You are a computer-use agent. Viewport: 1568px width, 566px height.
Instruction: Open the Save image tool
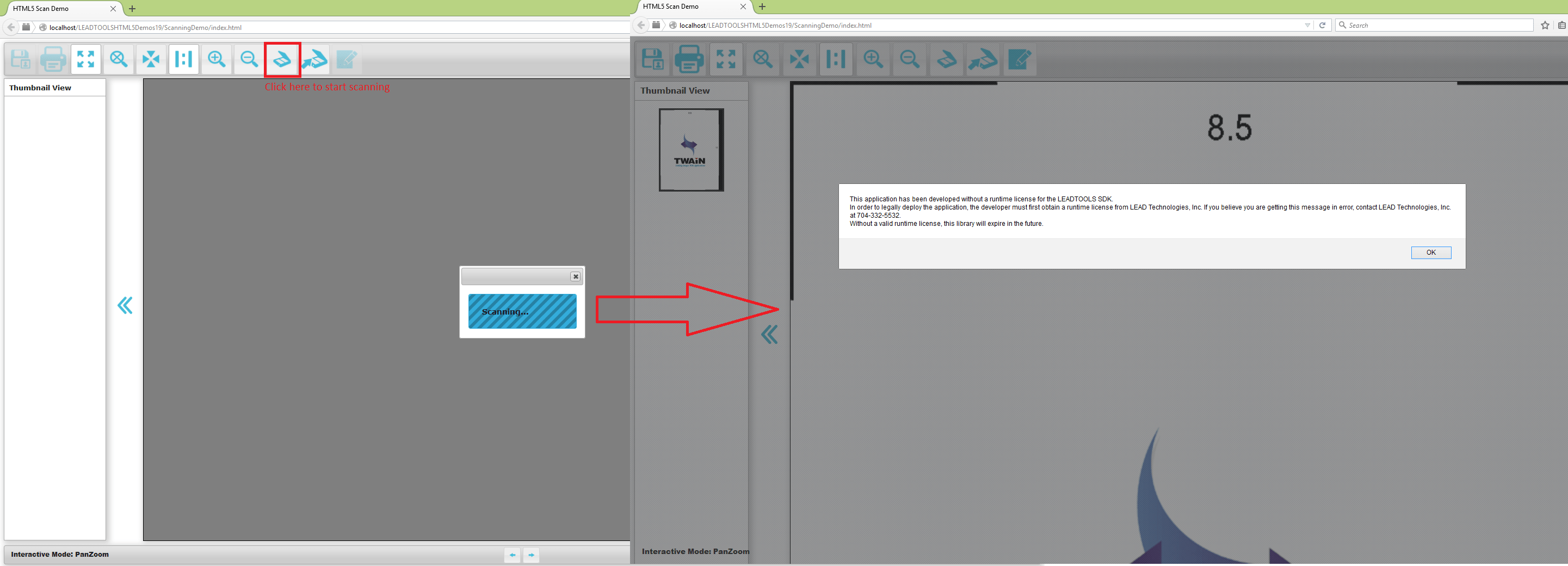20,58
